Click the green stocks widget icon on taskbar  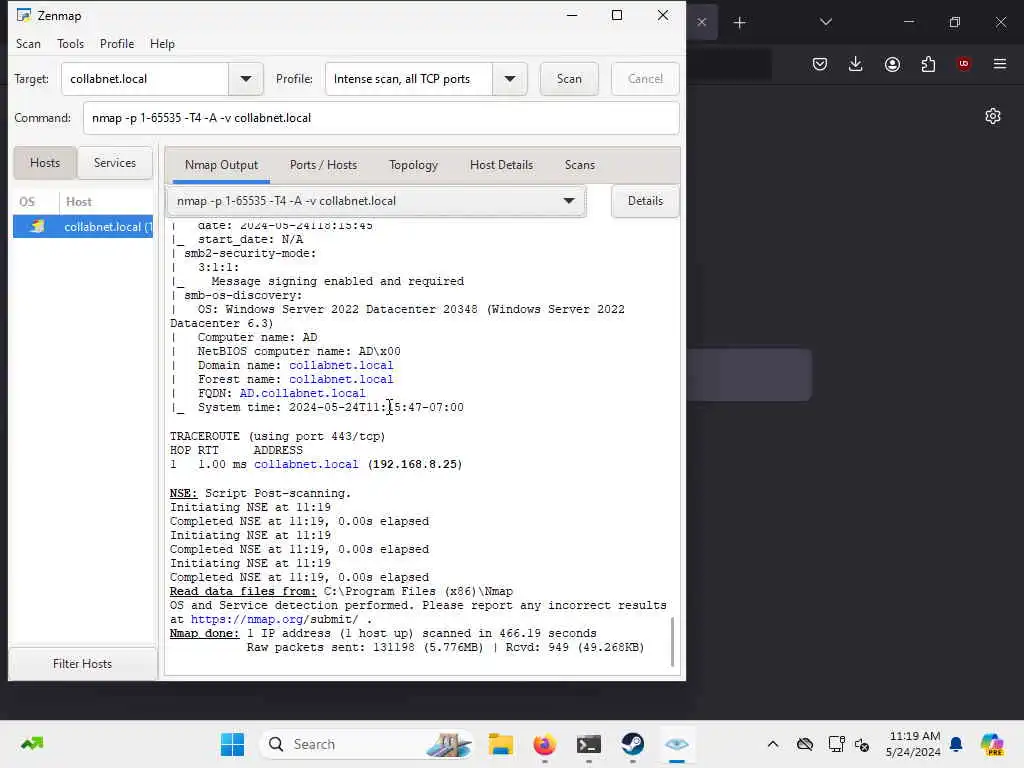pyautogui.click(x=32, y=743)
